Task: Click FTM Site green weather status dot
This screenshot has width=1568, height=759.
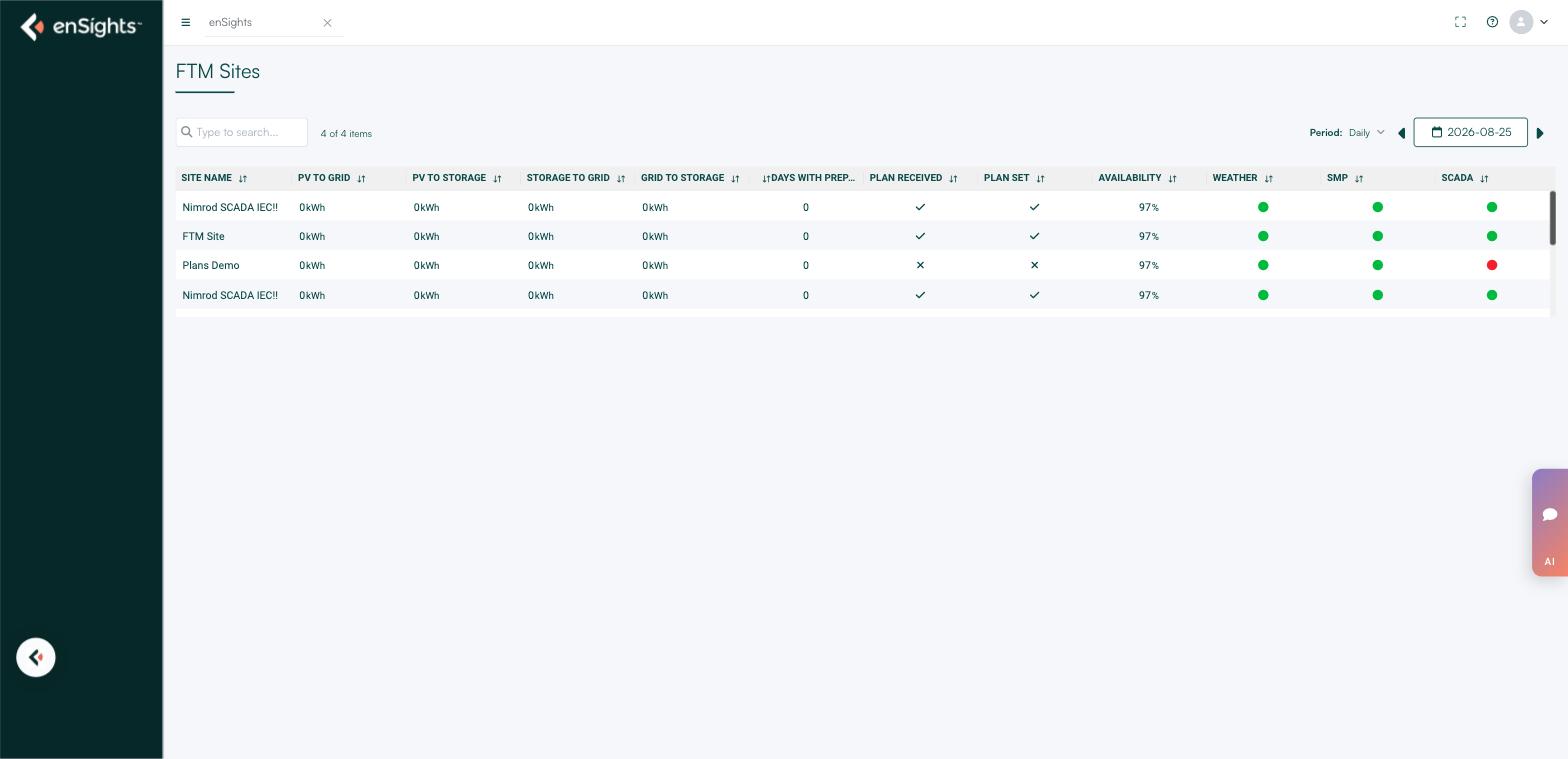Action: pos(1263,236)
